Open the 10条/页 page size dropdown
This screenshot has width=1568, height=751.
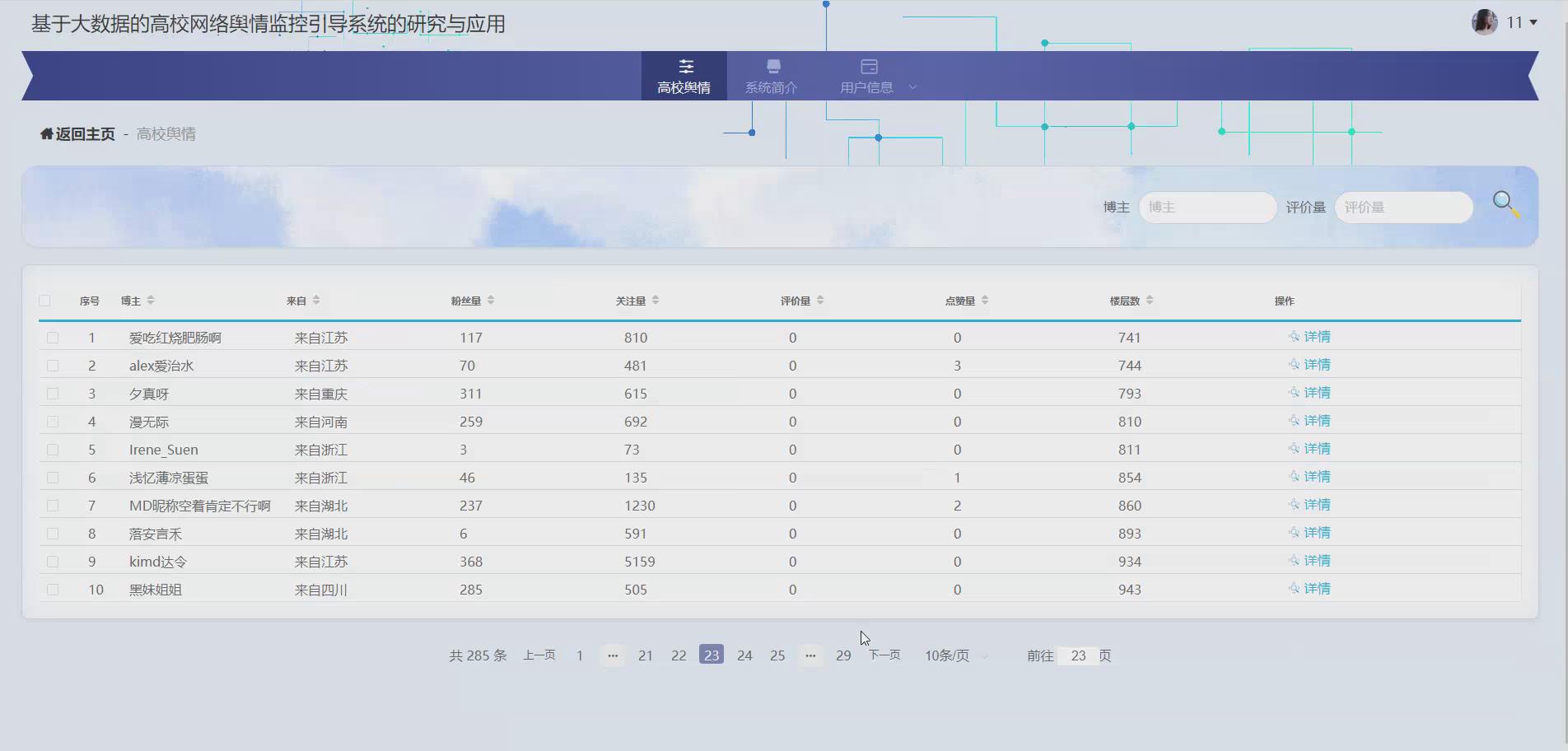pyautogui.click(x=951, y=655)
